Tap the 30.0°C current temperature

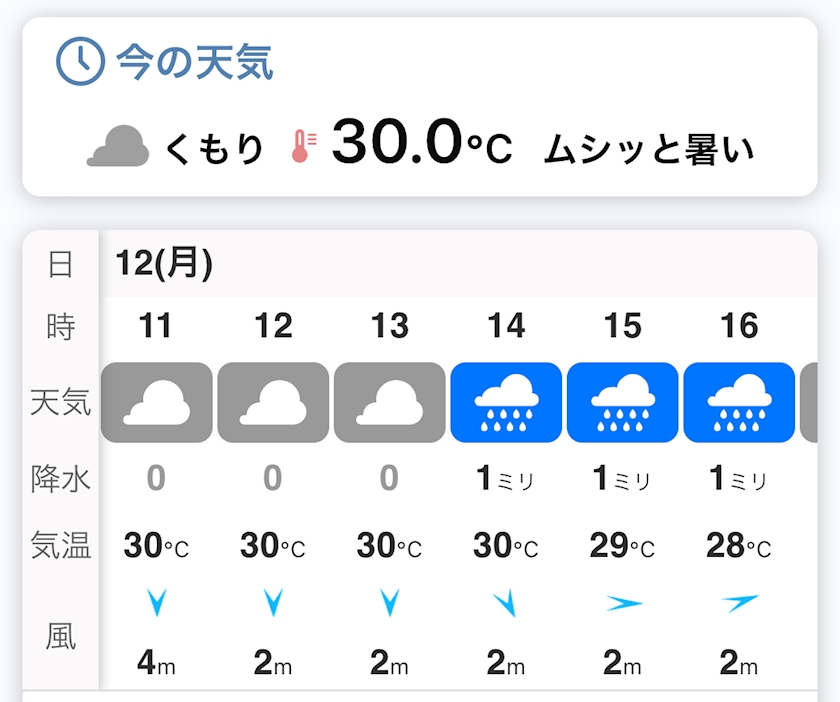[x=422, y=143]
